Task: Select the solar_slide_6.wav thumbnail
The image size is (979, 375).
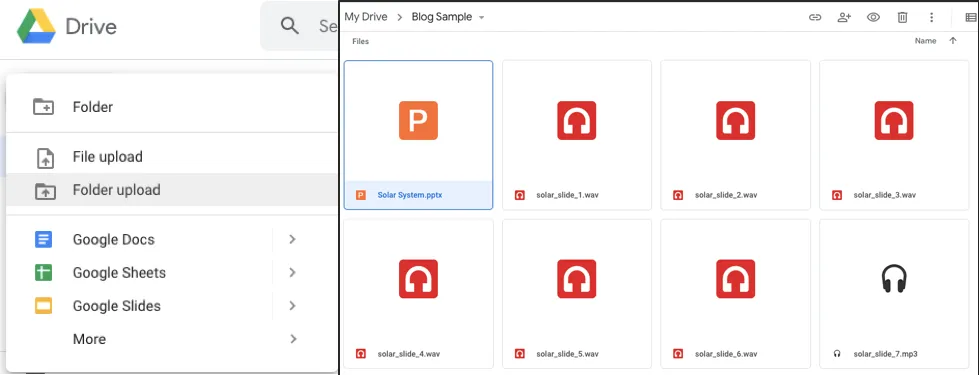Action: [735, 279]
